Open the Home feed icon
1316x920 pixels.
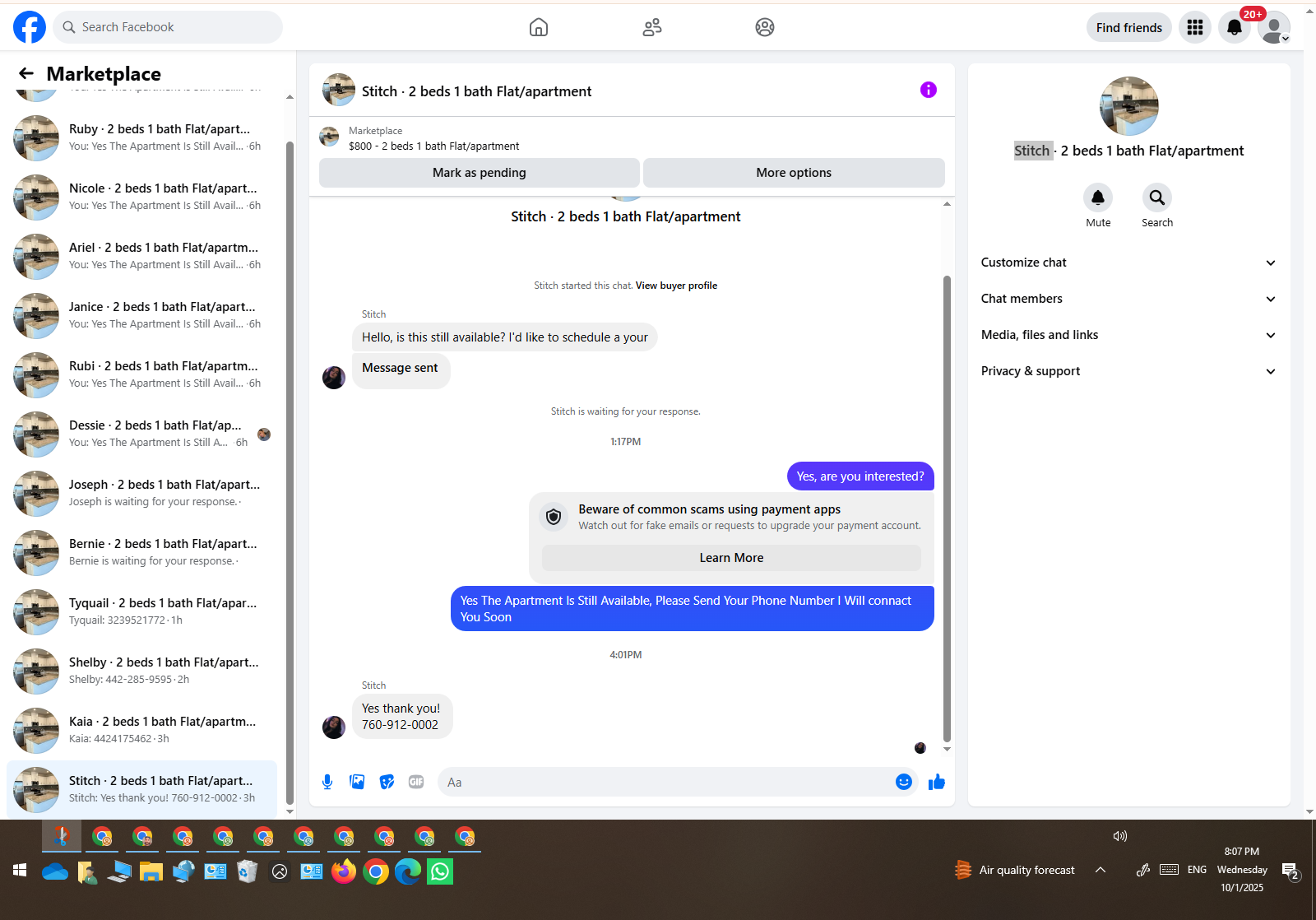(x=539, y=27)
